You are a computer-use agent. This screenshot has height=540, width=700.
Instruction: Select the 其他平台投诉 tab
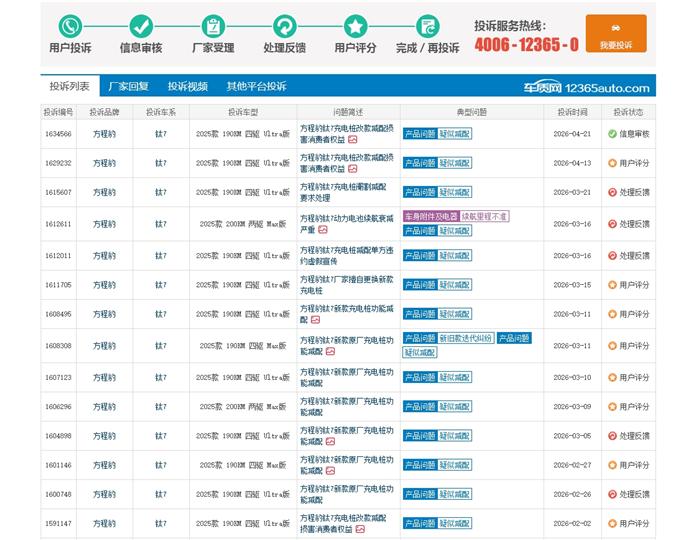tap(256, 86)
